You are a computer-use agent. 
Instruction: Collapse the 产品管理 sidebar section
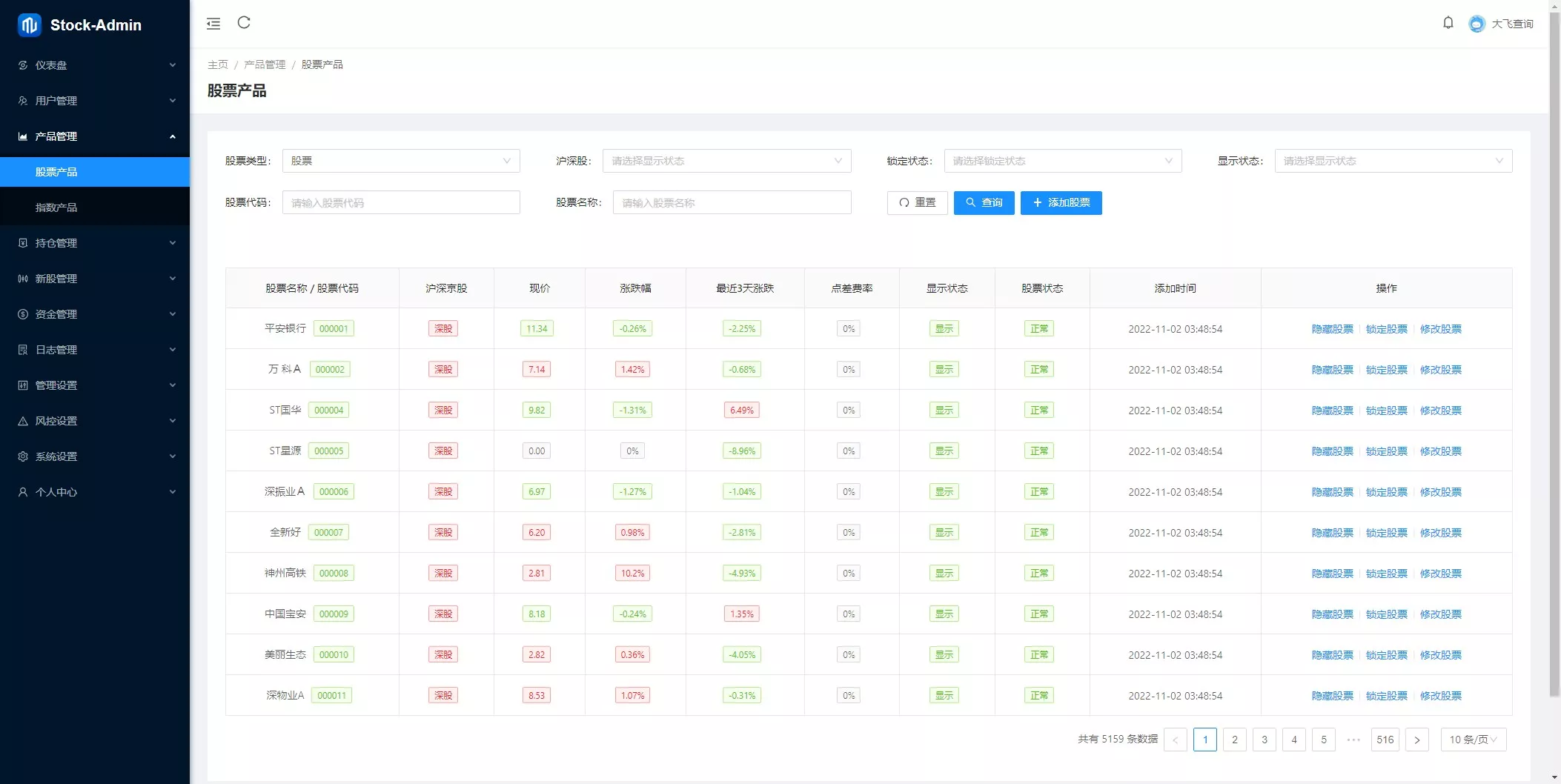click(x=95, y=136)
